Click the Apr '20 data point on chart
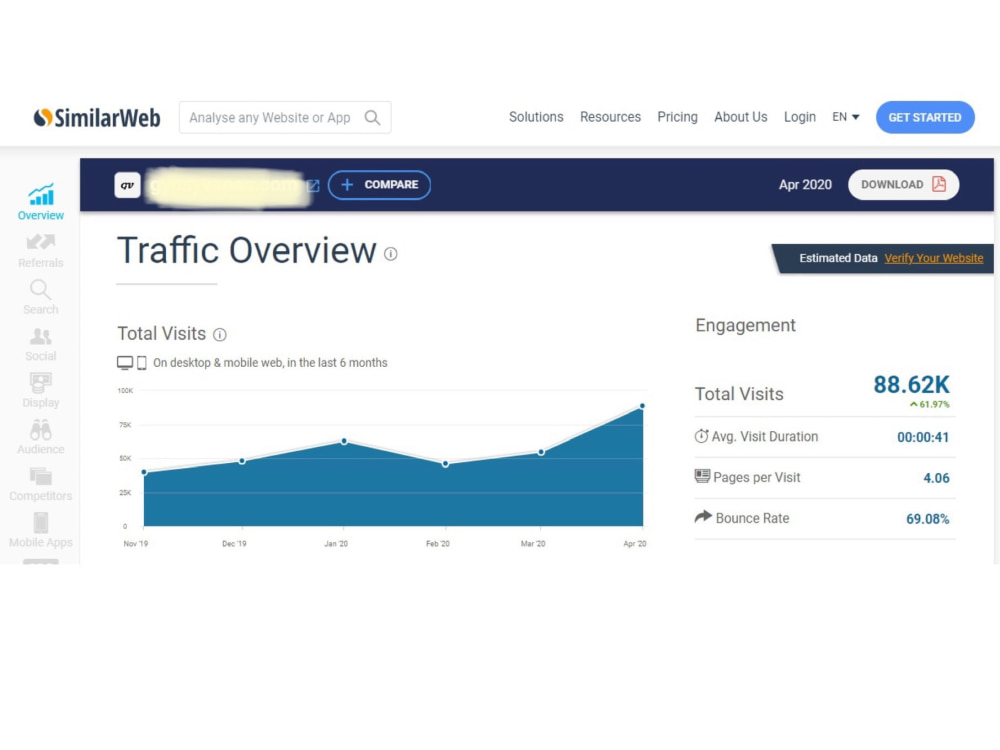This screenshot has width=1000, height=750. click(642, 406)
